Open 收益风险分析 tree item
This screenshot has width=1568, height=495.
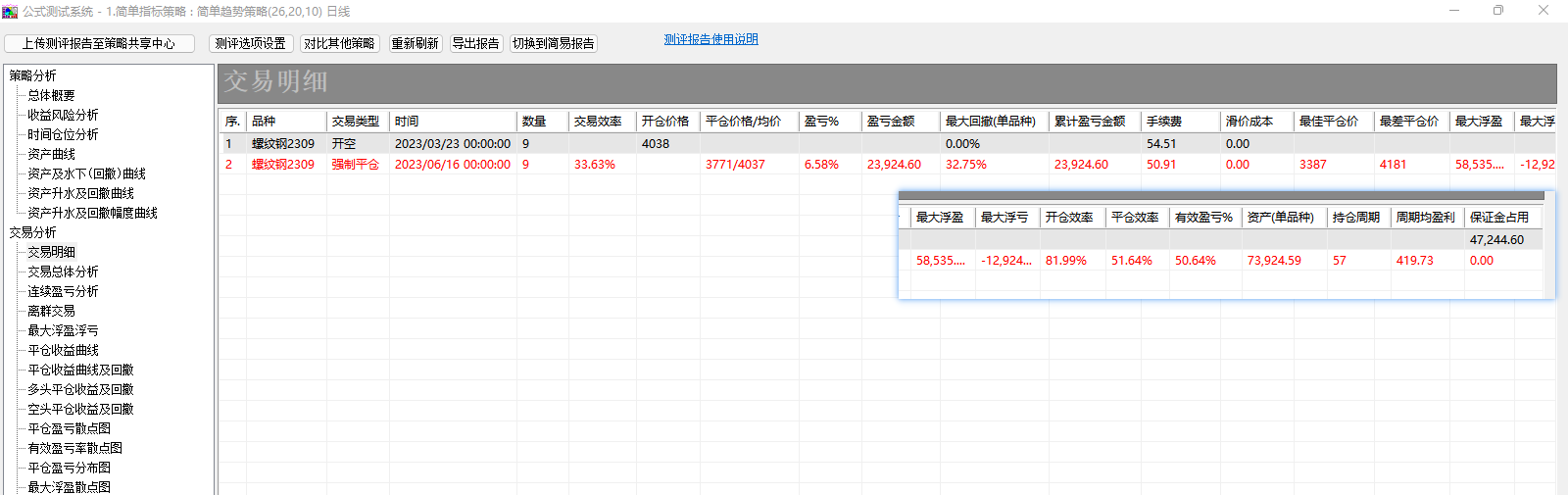click(x=63, y=115)
